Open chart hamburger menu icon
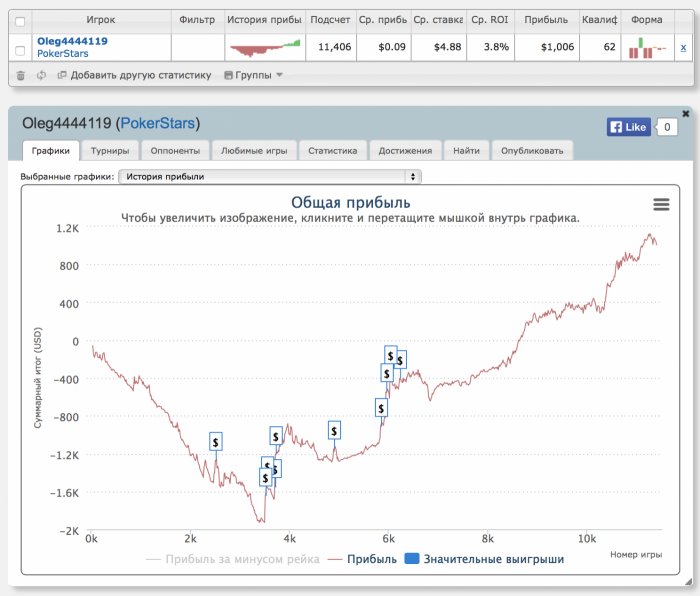 coord(661,204)
